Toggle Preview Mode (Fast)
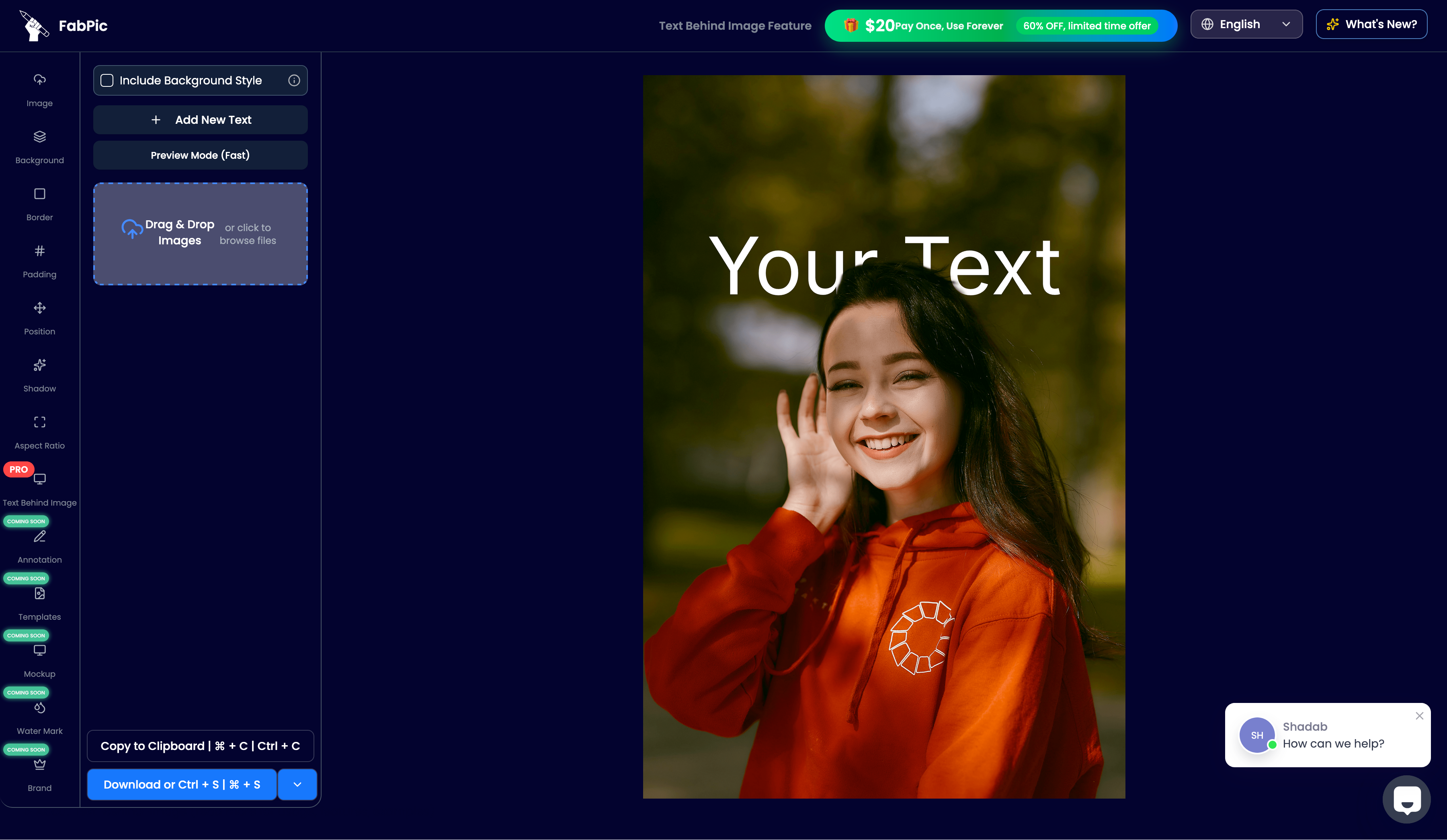 [x=201, y=155]
